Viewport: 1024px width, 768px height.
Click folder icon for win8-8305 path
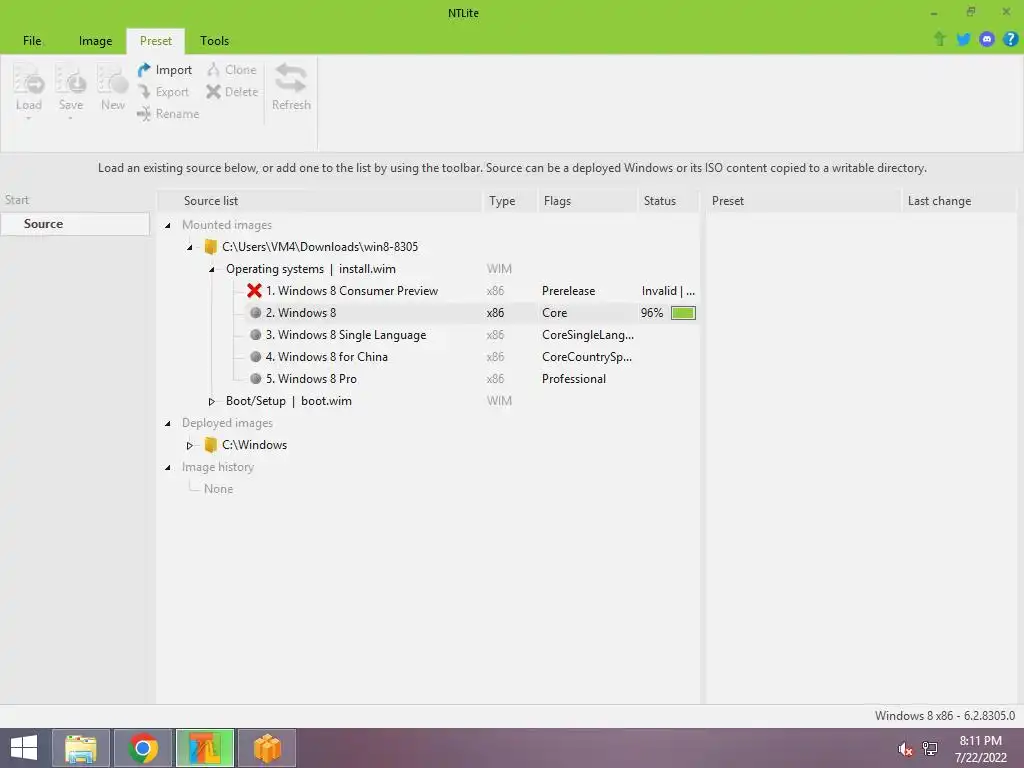click(210, 247)
